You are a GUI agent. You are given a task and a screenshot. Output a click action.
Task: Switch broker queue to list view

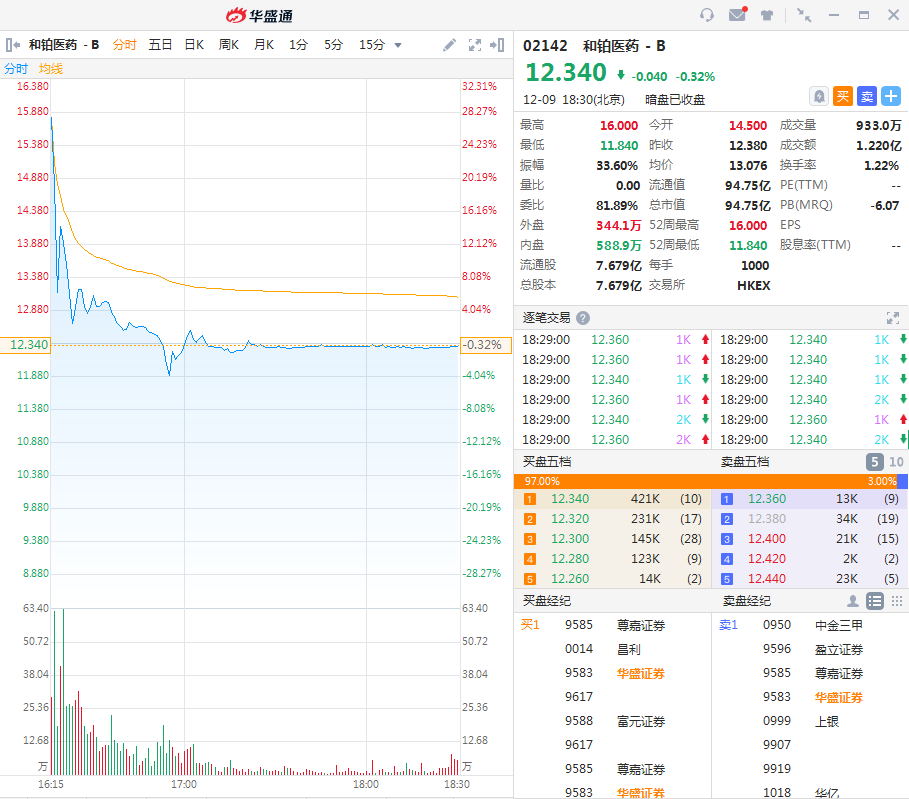tap(875, 601)
